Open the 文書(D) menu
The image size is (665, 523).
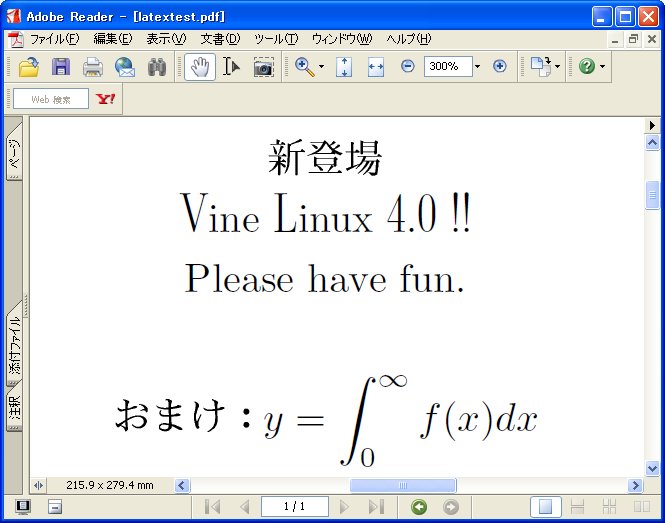220,39
